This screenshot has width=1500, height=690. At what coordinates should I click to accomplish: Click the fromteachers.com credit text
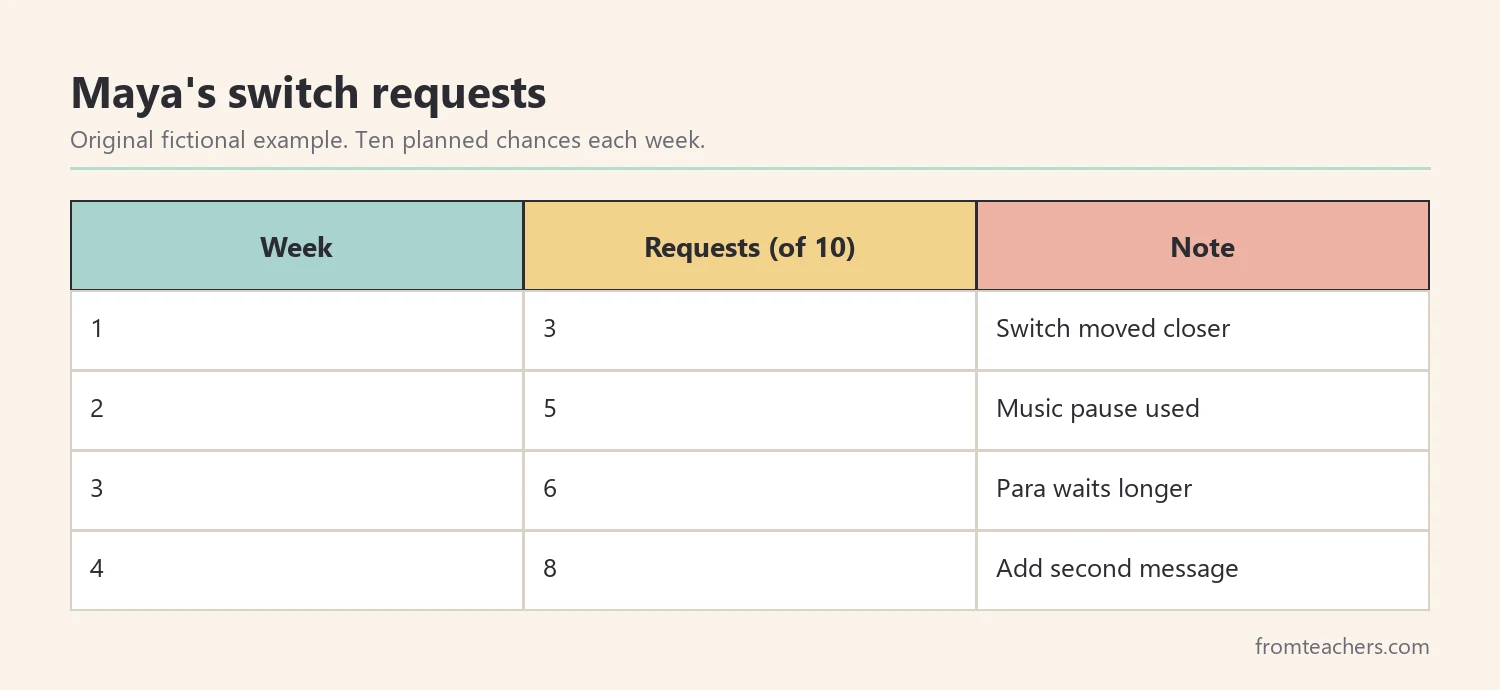tap(1342, 647)
